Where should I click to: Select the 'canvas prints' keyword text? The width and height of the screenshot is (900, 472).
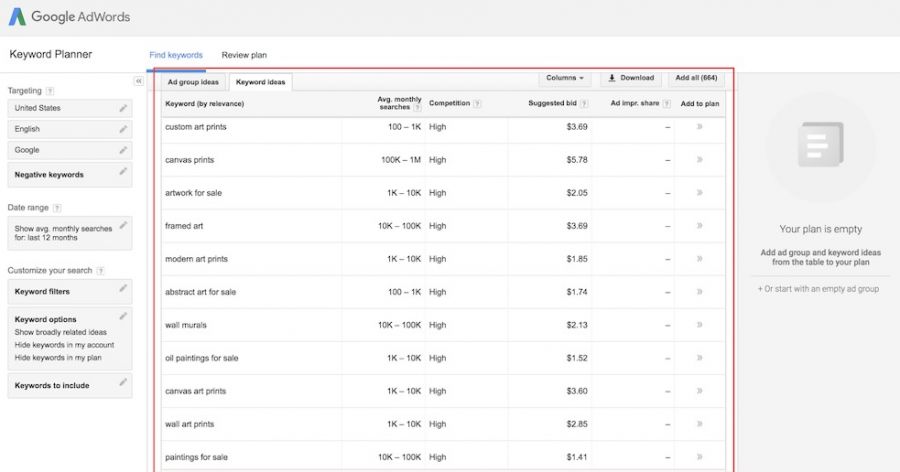(x=189, y=160)
